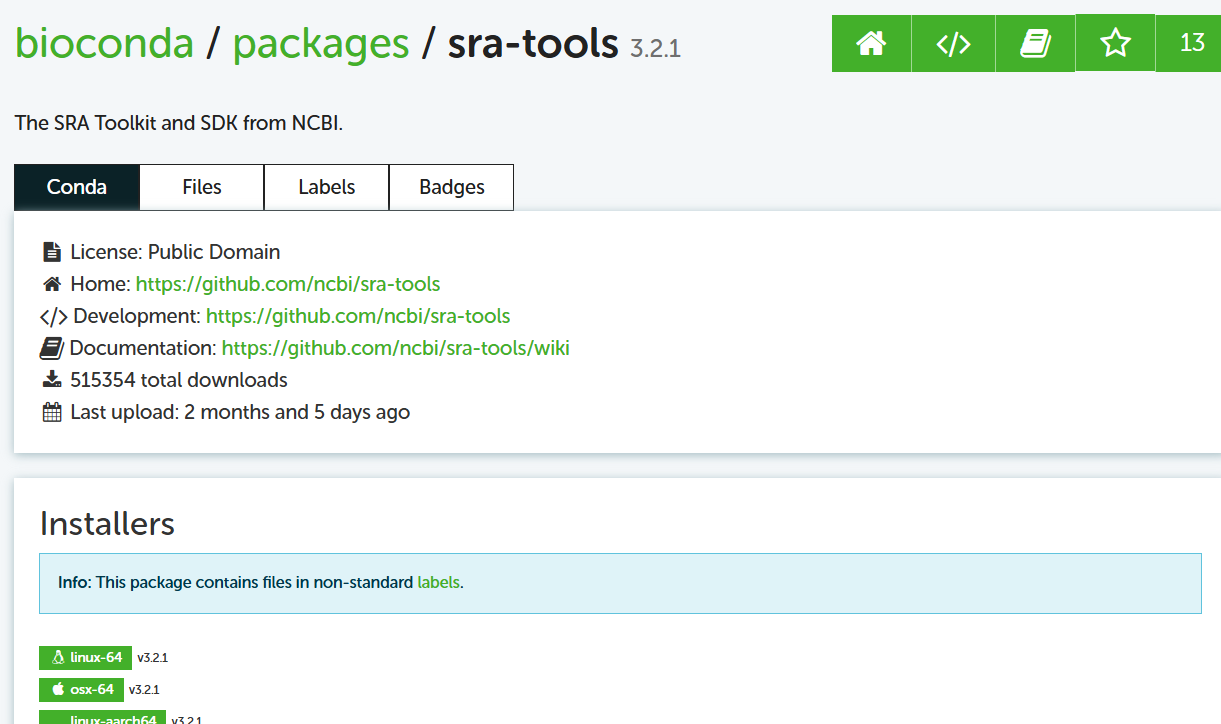Open the Badges tab
The image size is (1221, 724).
452,187
